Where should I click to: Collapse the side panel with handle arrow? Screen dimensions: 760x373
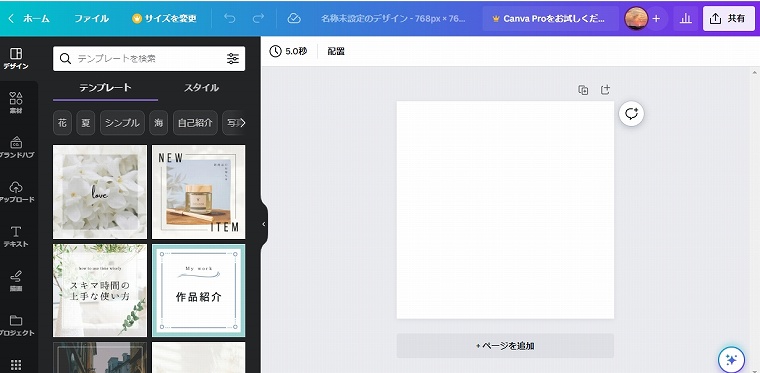(264, 224)
